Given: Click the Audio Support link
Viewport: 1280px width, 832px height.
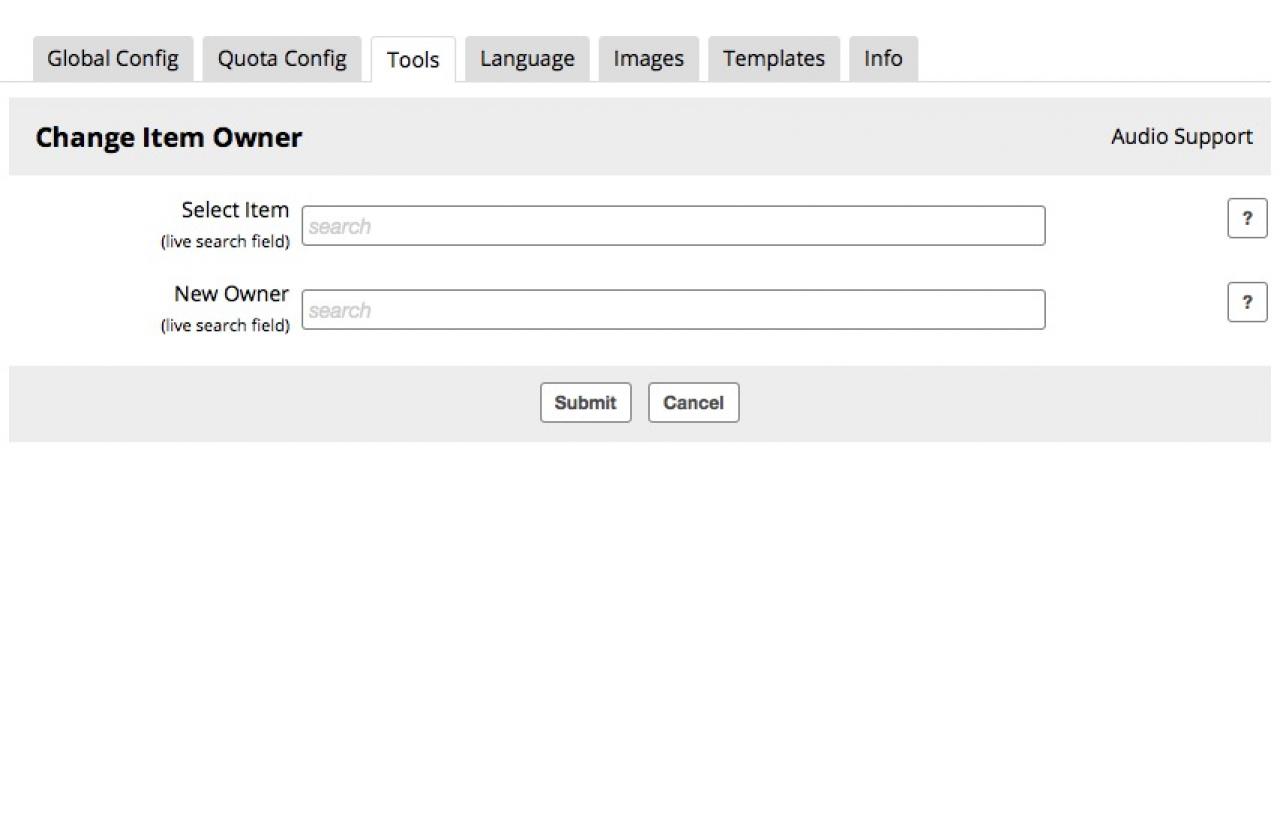Looking at the screenshot, I should [1181, 137].
